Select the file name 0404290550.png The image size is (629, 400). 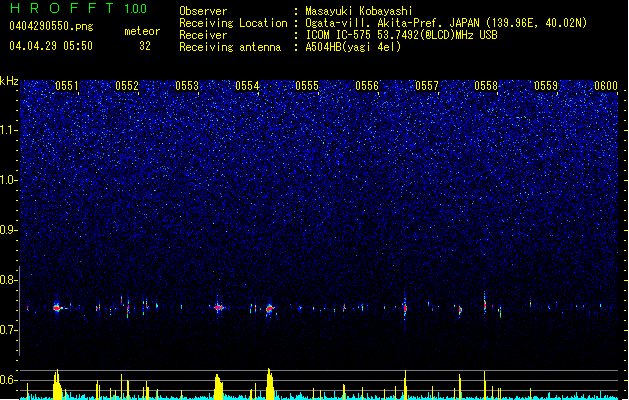click(x=51, y=26)
